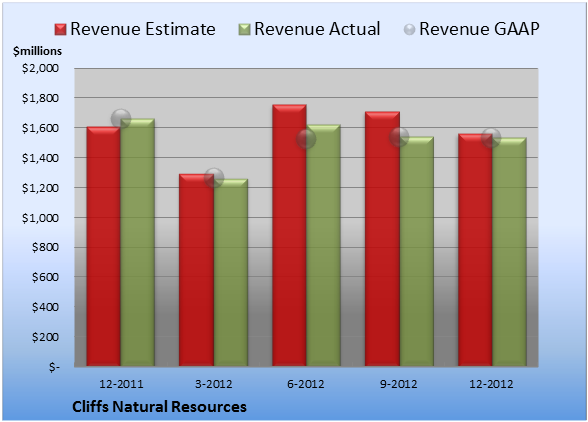588x422 pixels.
Task: Click the GAAP sphere marker for 12-2011
Action: point(121,119)
